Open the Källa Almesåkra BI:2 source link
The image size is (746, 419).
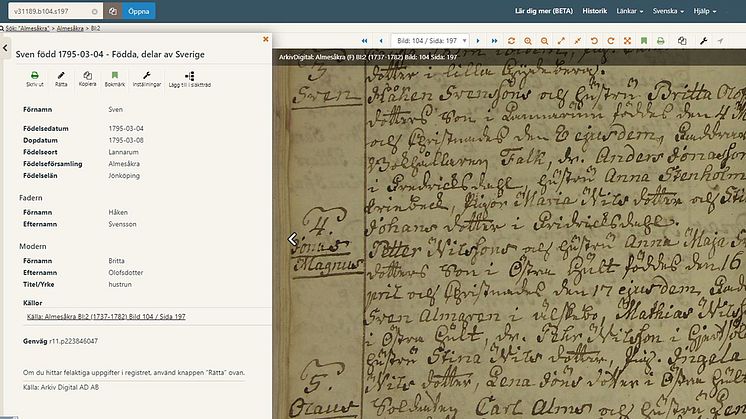[x=106, y=316]
